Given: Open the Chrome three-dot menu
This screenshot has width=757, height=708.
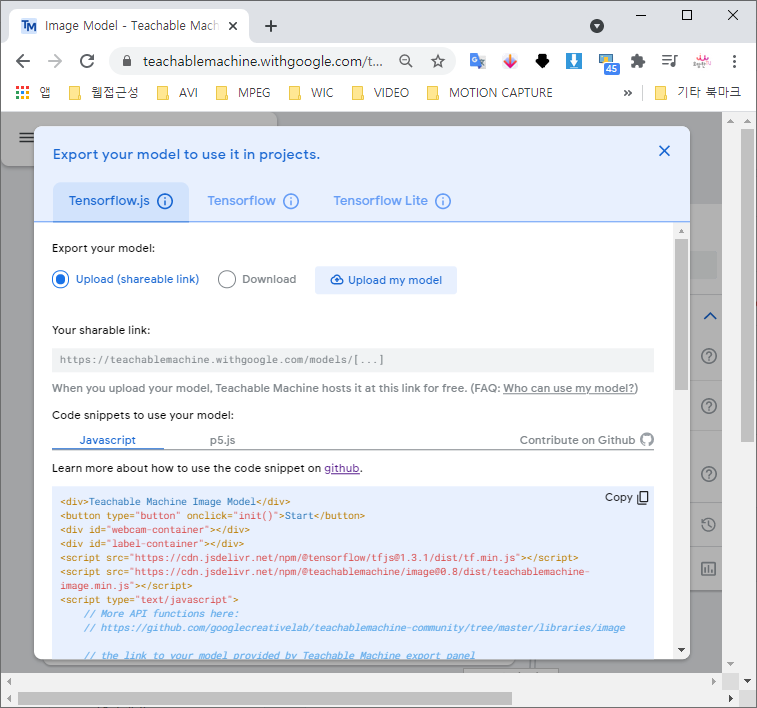Looking at the screenshot, I should click(734, 61).
